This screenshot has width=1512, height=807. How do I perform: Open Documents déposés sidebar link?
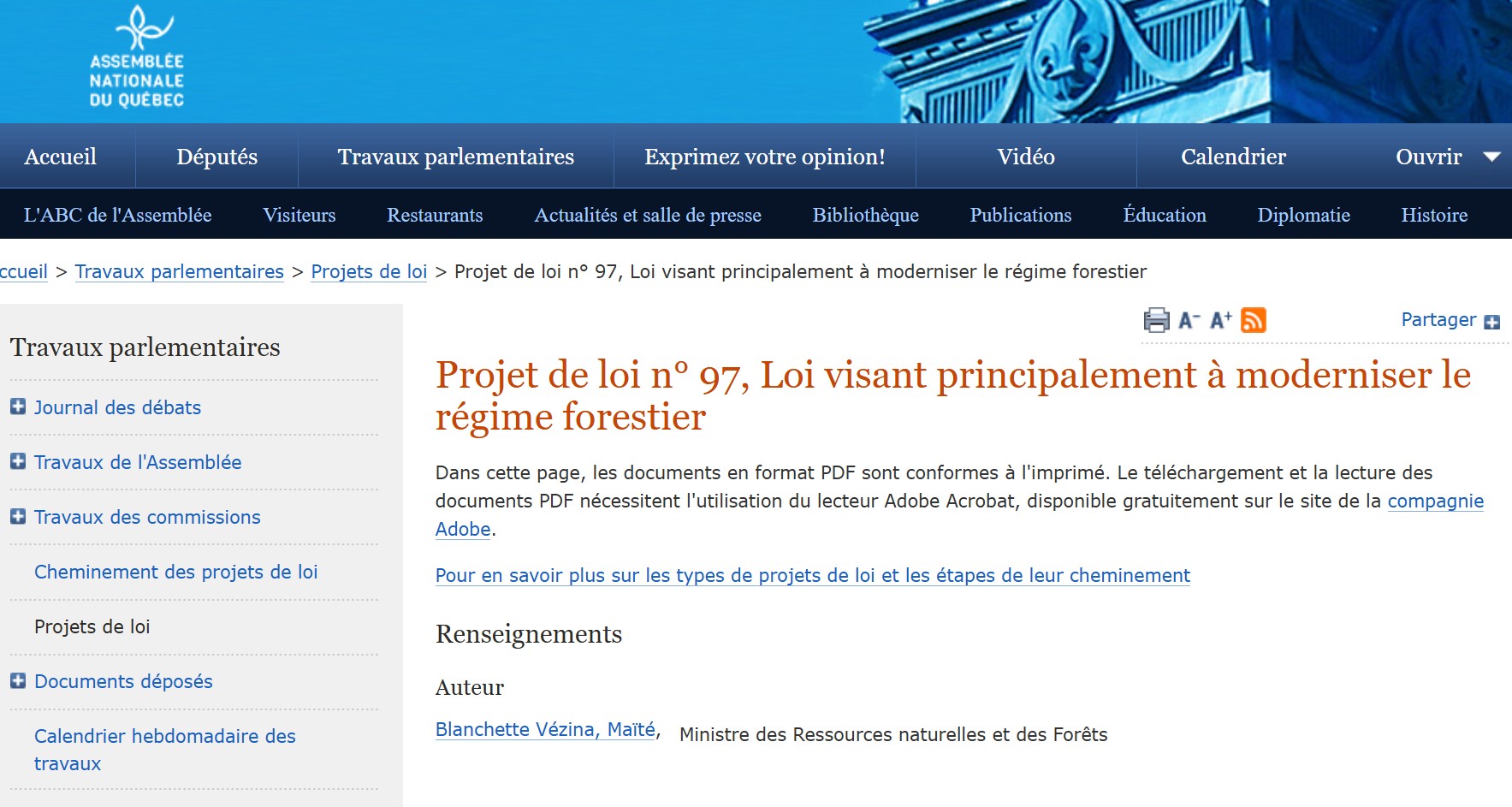(123, 681)
